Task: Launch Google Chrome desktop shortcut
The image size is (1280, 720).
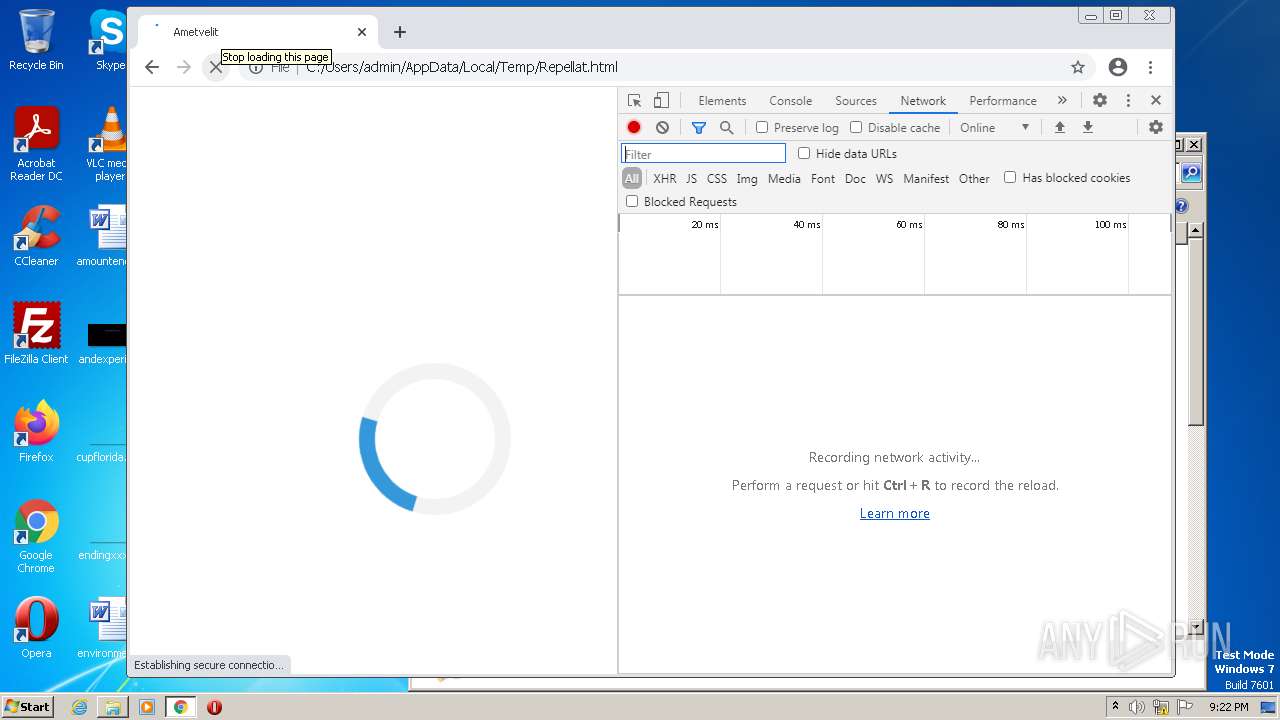Action: tap(36, 537)
